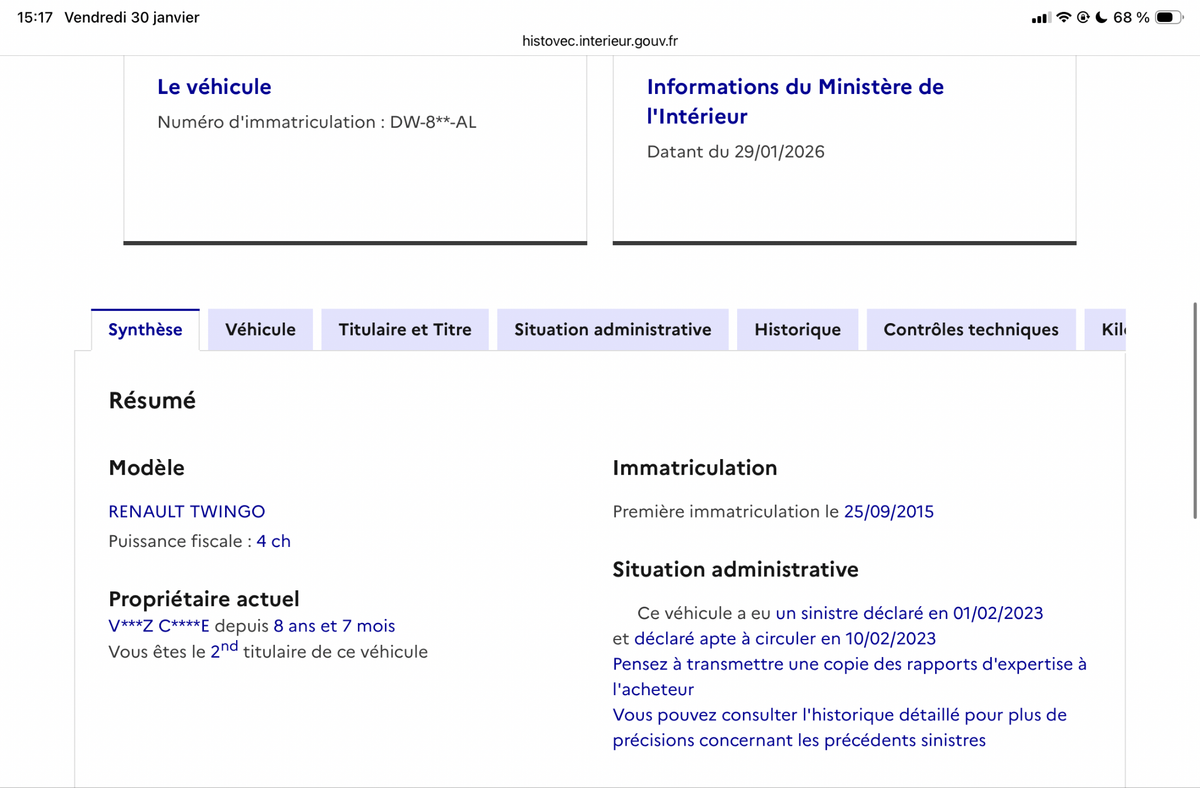Click the first registration date 25/09/2015
This screenshot has width=1200, height=788.
point(888,512)
